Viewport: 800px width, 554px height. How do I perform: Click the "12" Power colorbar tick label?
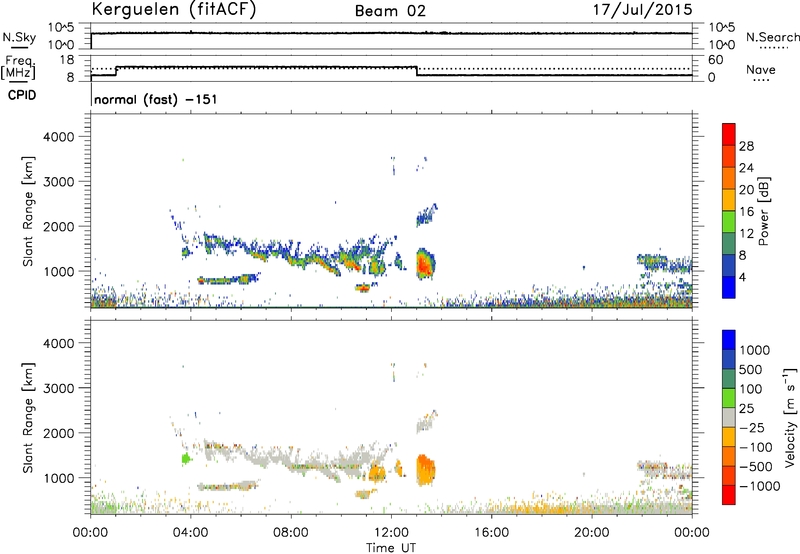point(746,233)
